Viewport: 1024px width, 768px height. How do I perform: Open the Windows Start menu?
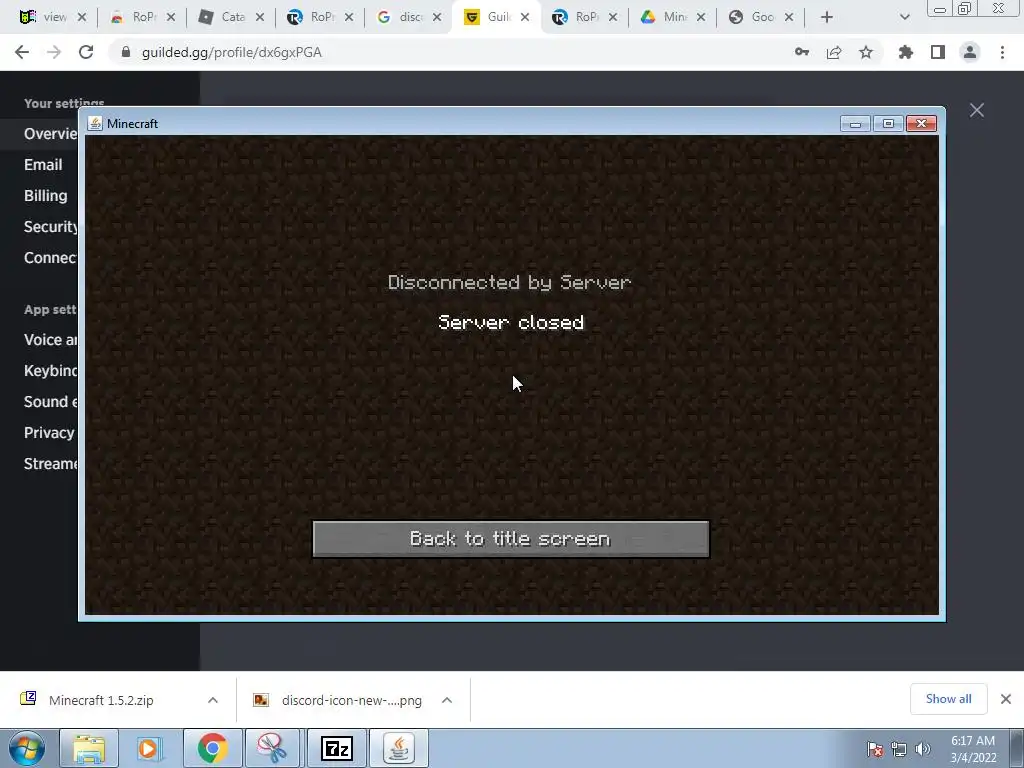pos(27,748)
